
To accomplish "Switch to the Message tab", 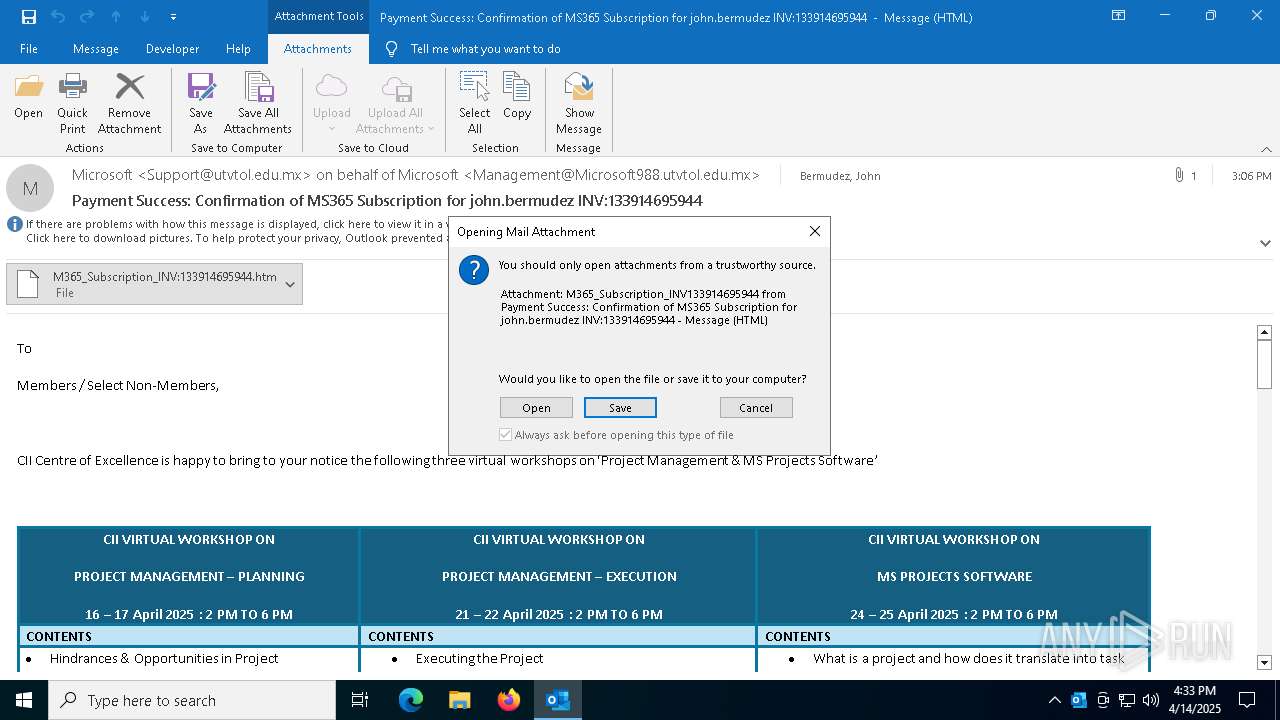I will [x=96, y=49].
